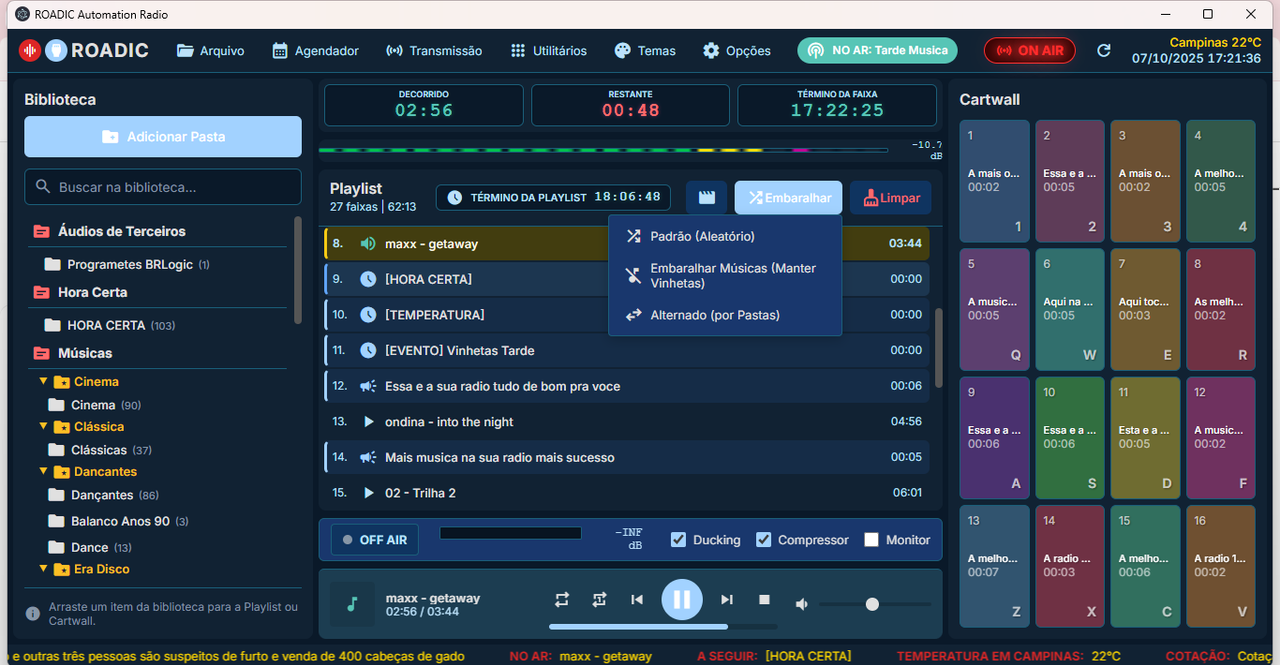Toggle the repeat-one button in player
This screenshot has height=665, width=1280.
(x=599, y=599)
